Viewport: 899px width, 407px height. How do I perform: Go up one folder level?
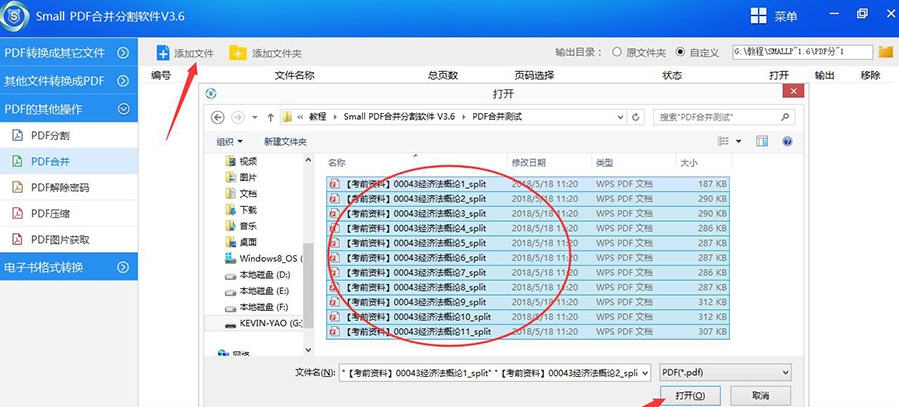[270, 117]
